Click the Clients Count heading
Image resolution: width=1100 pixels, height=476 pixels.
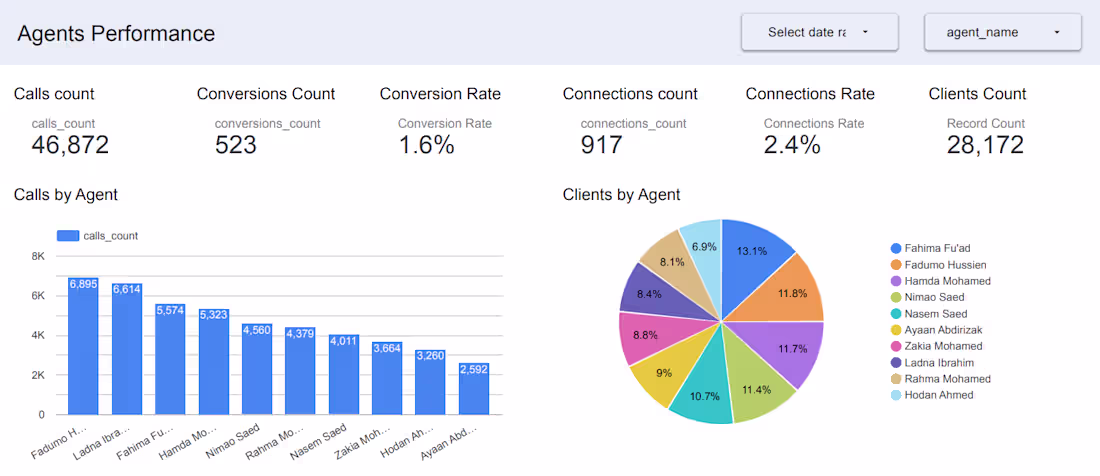pos(977,94)
